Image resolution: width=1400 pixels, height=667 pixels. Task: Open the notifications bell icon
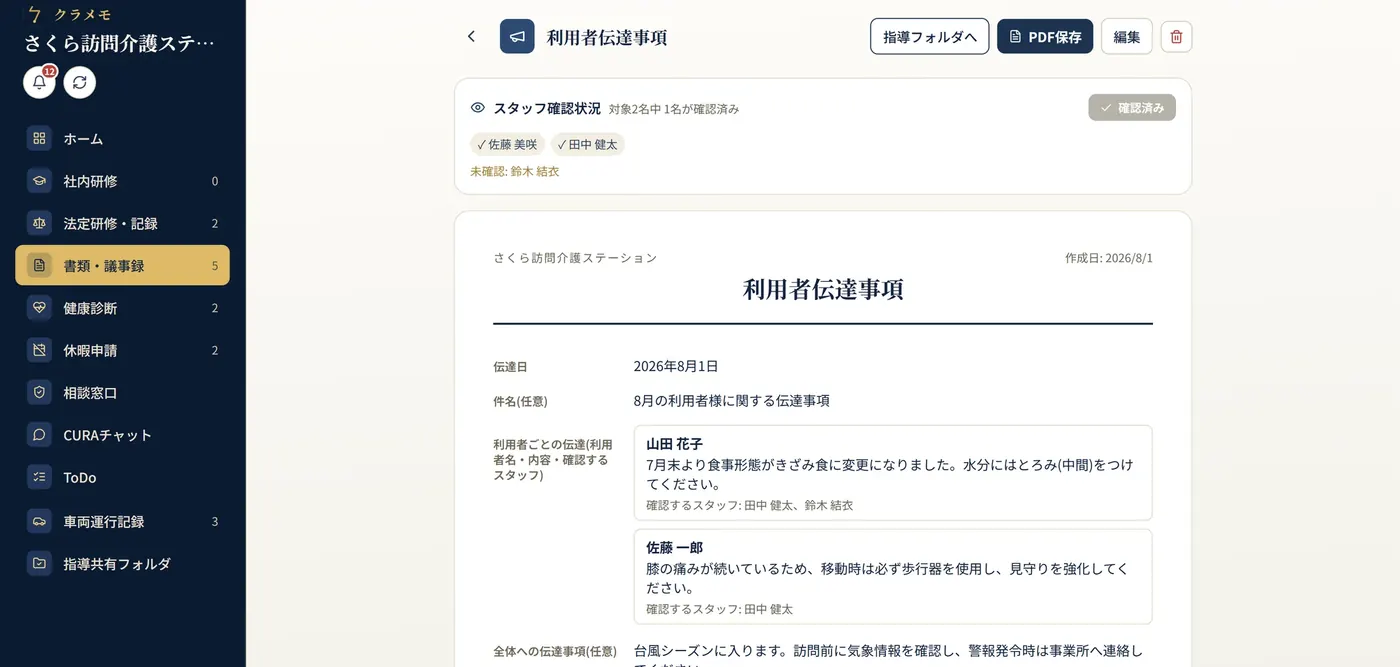(x=39, y=82)
